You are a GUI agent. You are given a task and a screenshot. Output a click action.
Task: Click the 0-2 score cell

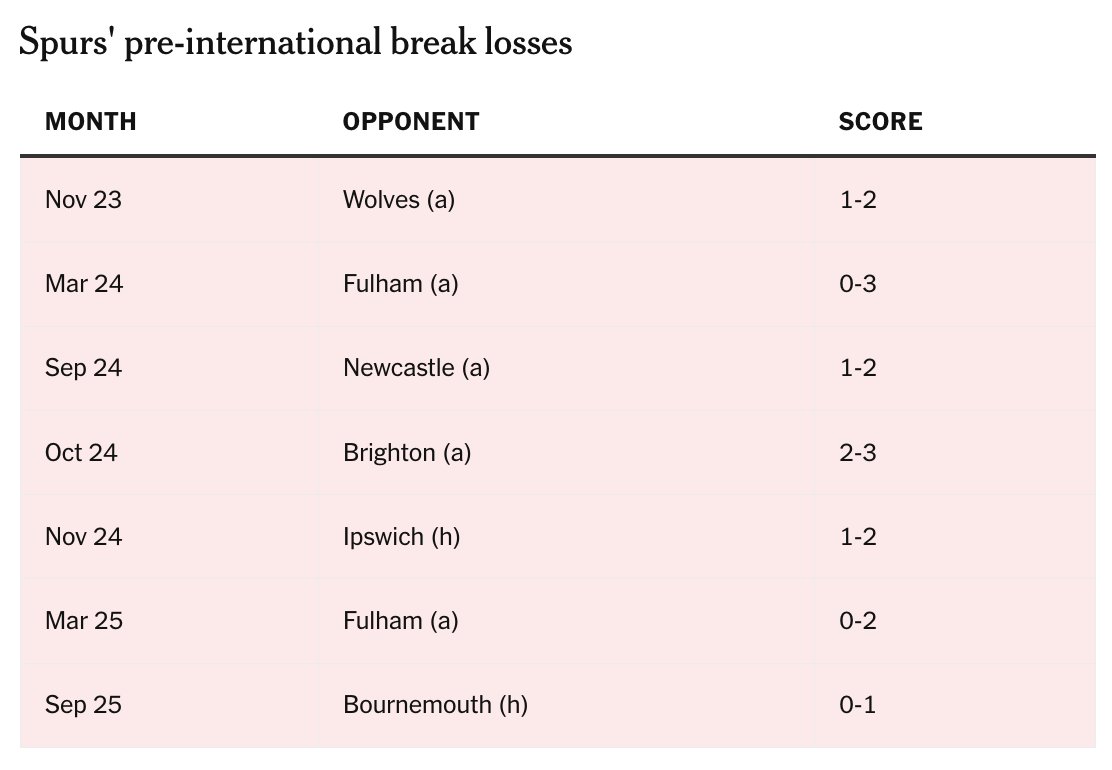click(x=858, y=621)
